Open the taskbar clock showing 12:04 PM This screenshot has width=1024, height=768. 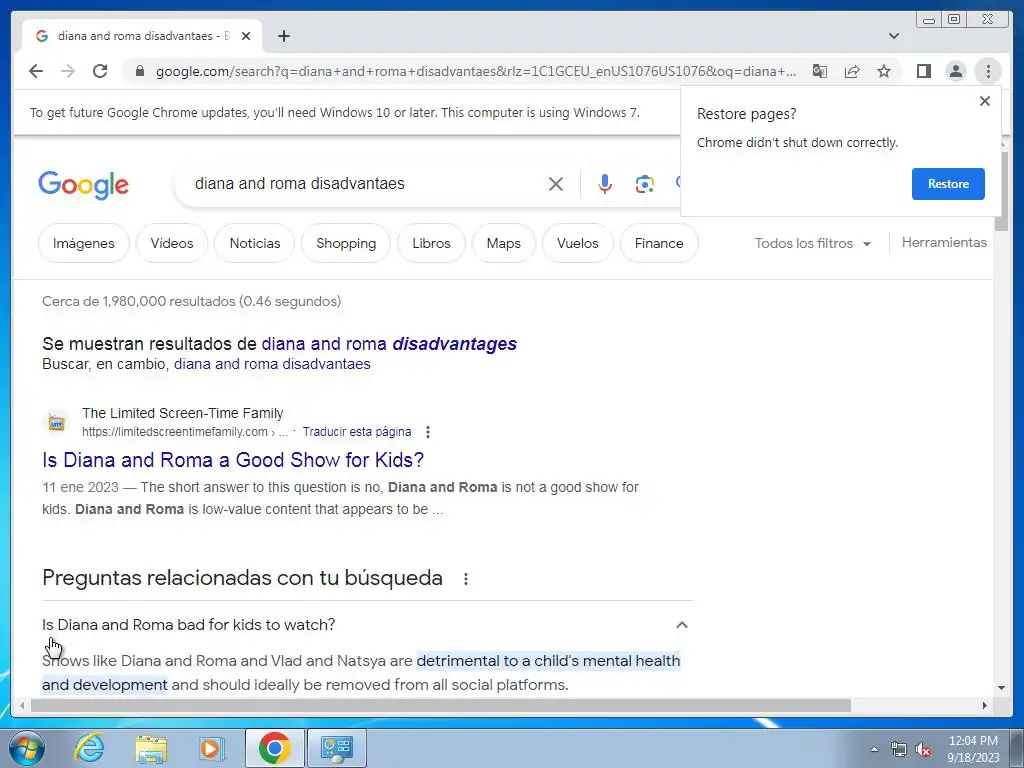click(x=973, y=749)
